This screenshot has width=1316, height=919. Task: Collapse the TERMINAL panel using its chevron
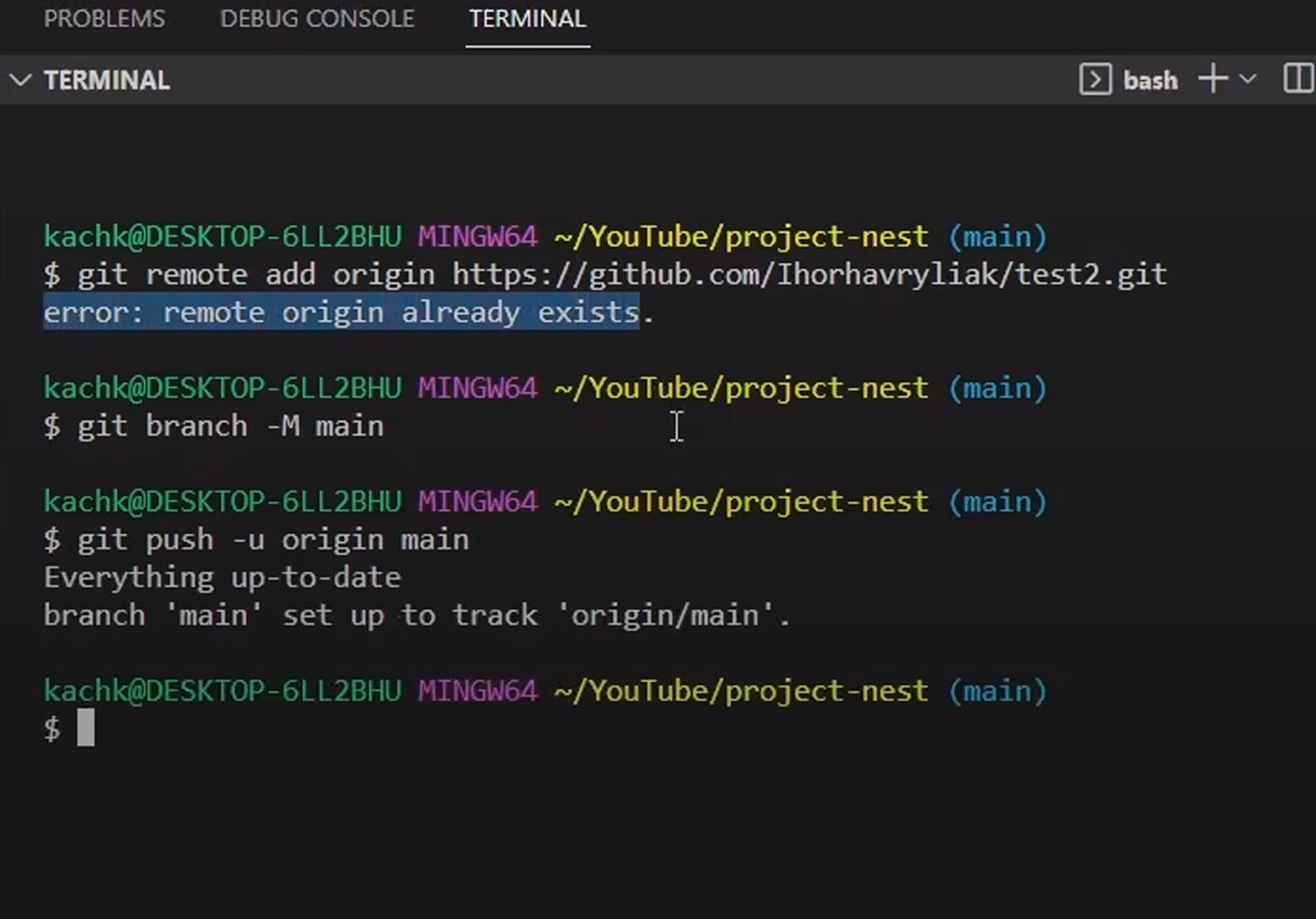[x=20, y=80]
